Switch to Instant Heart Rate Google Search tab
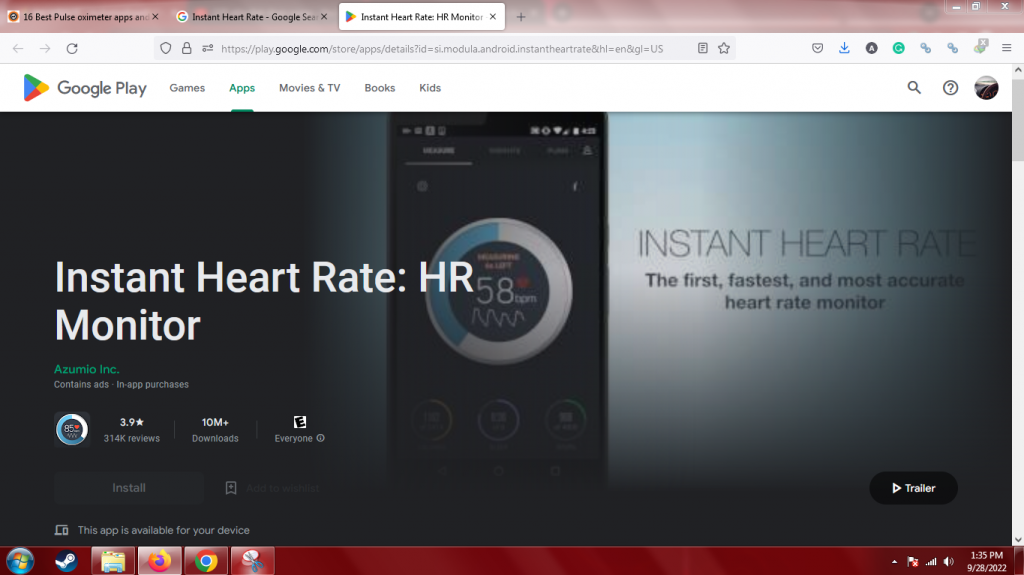Image resolution: width=1024 pixels, height=575 pixels. click(x=247, y=17)
